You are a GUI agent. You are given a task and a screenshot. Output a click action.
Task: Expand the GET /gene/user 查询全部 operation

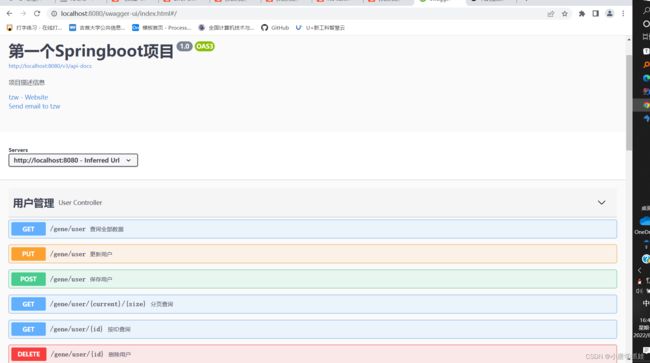[313, 229]
